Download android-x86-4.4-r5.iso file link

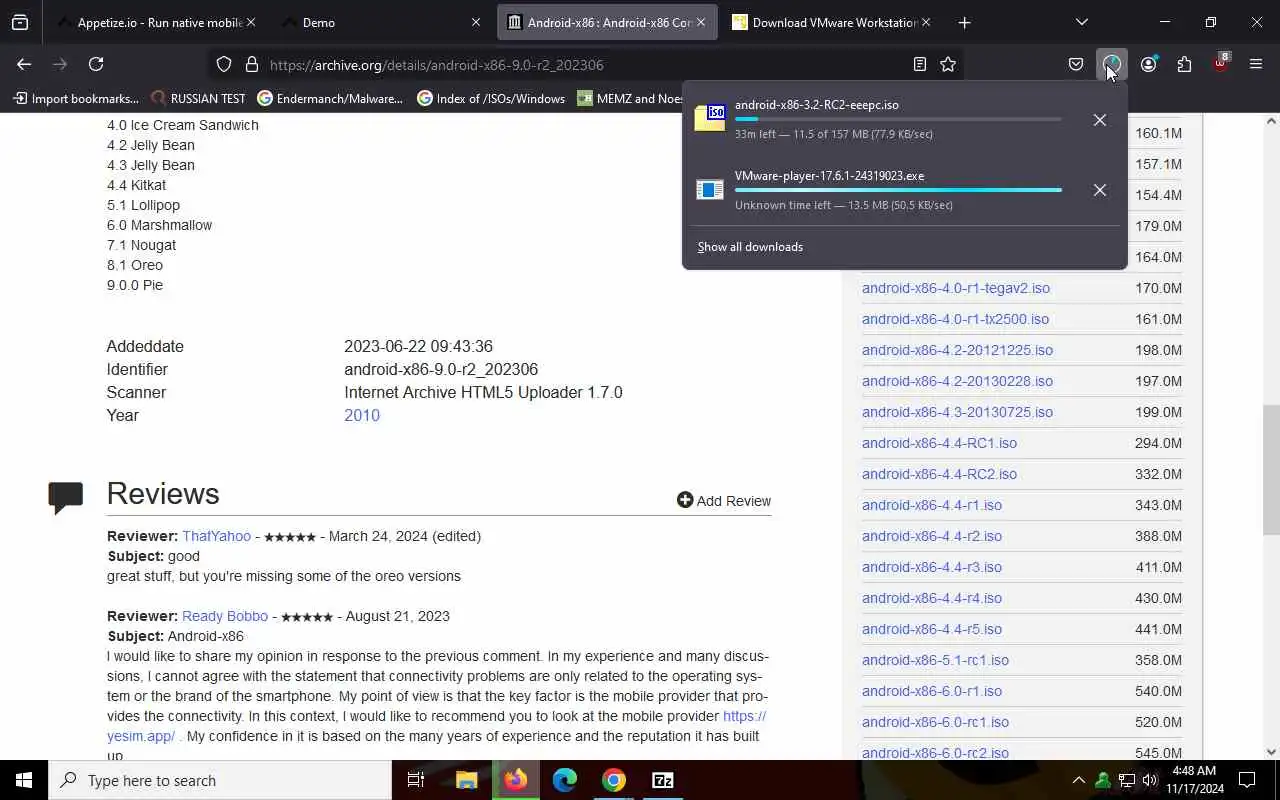tap(932, 629)
